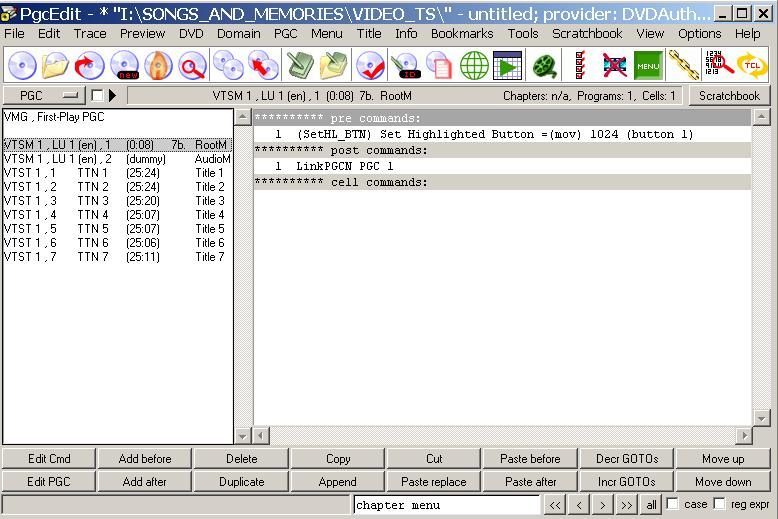Open the PGC dropdown selector
Image resolution: width=778 pixels, height=519 pixels.
(x=44, y=95)
